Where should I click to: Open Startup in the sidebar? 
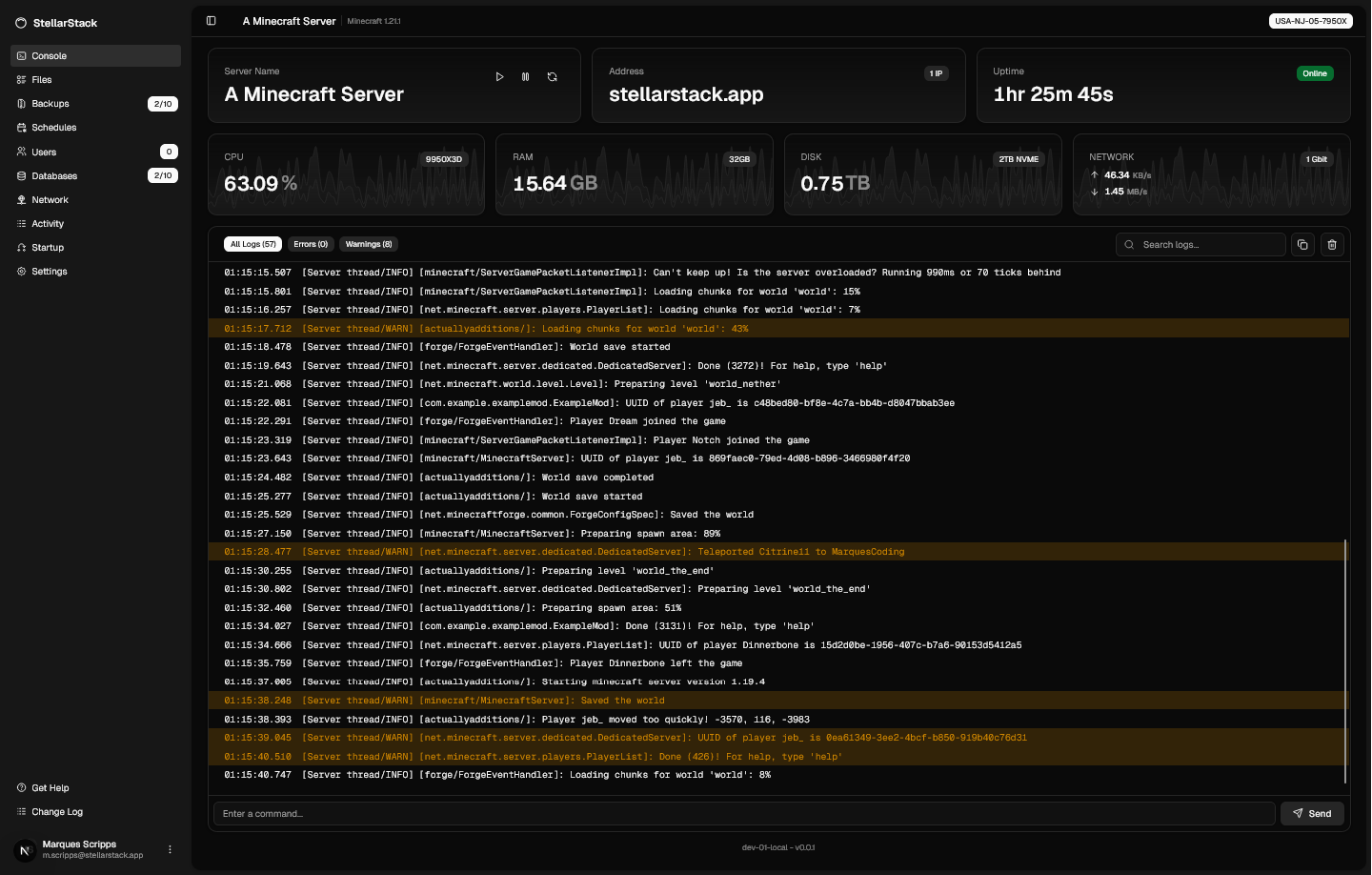95,248
